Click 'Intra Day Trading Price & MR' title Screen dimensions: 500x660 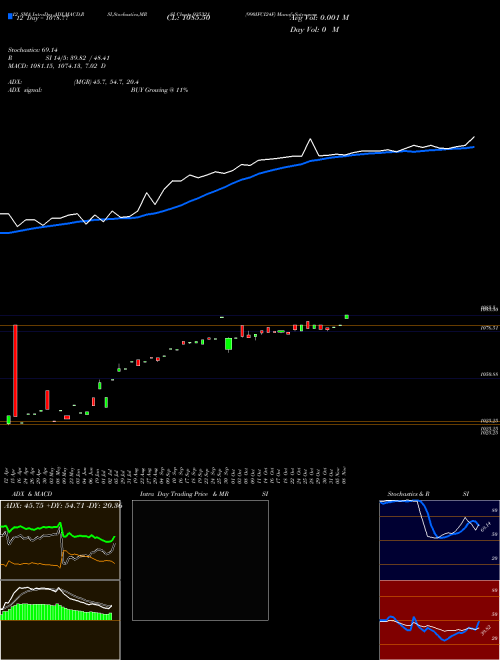(184, 494)
